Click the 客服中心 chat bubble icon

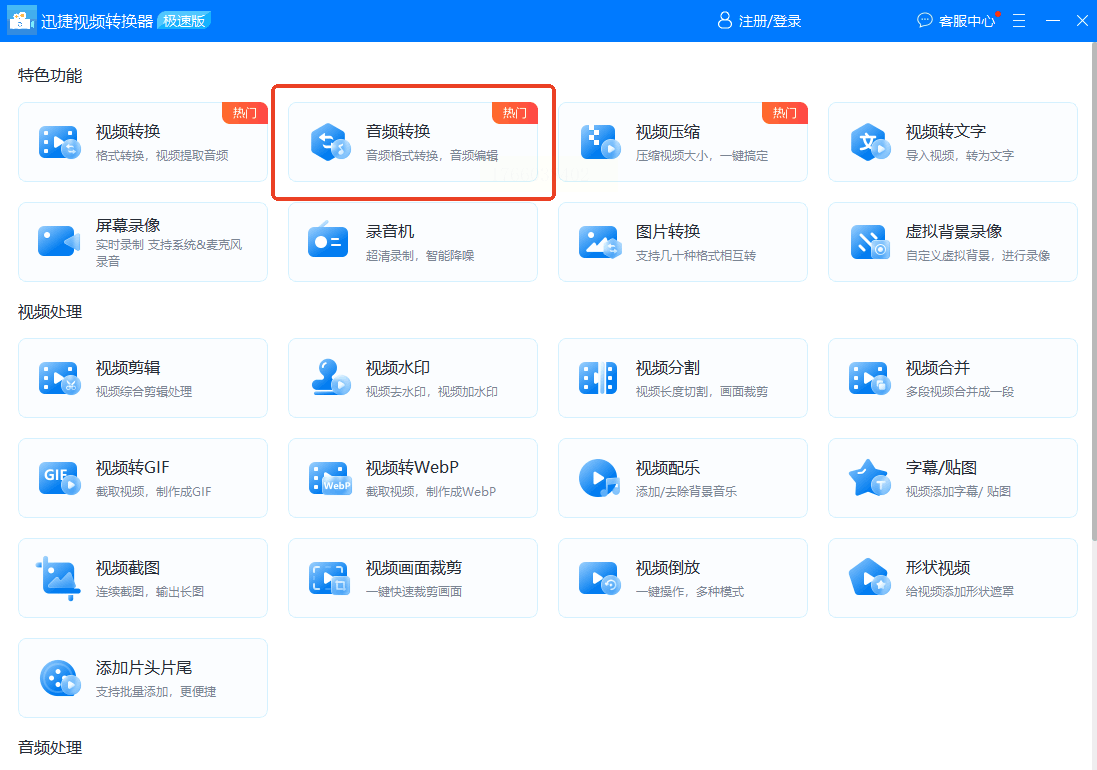(925, 20)
